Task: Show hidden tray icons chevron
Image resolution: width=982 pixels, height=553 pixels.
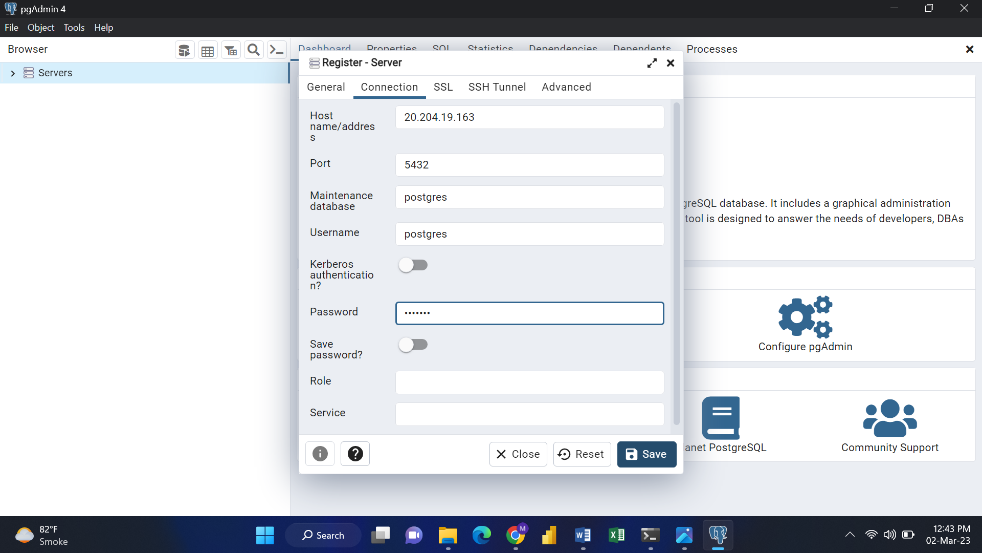Action: tap(850, 535)
